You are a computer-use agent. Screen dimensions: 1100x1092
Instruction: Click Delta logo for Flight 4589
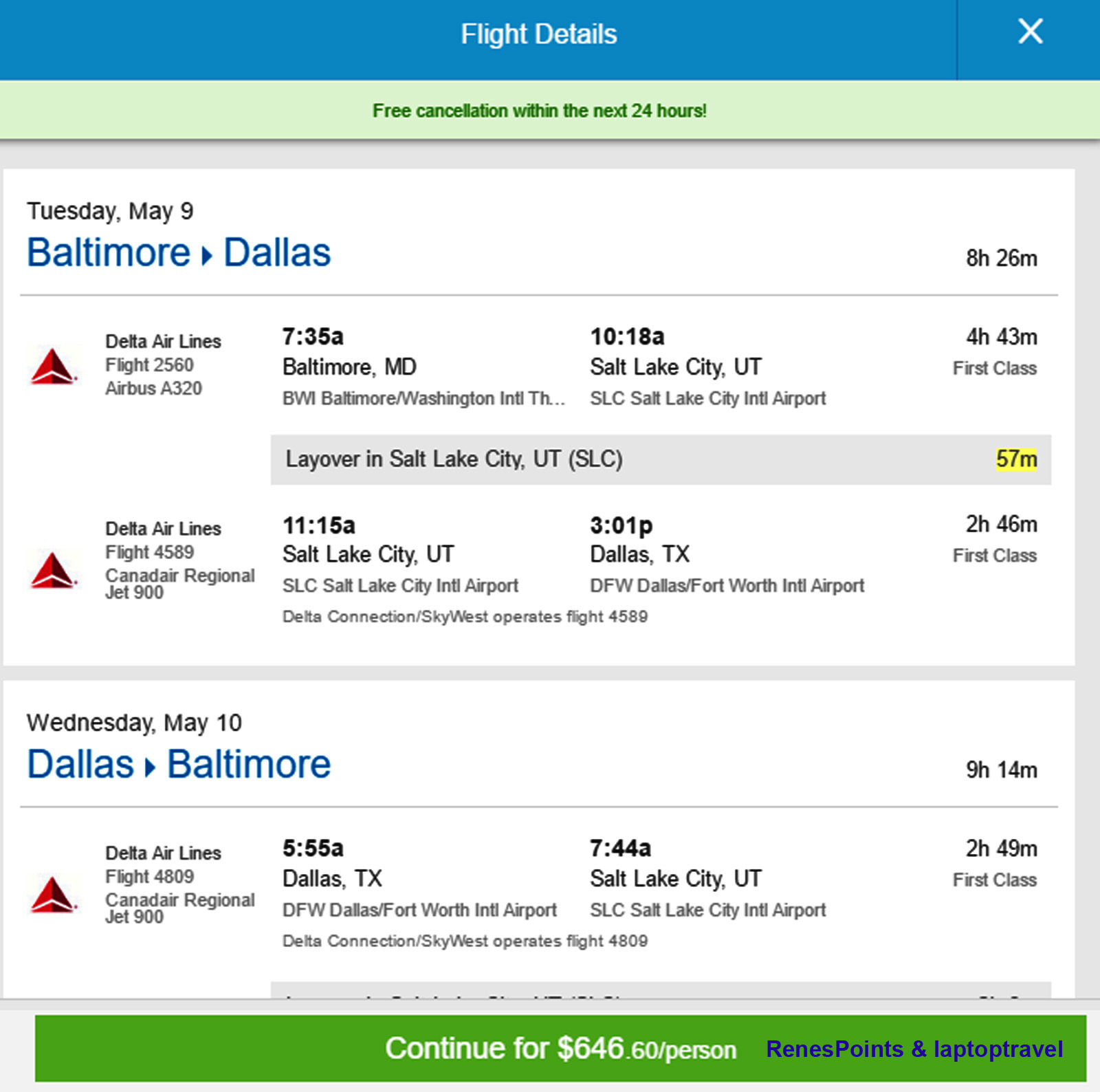tap(53, 570)
